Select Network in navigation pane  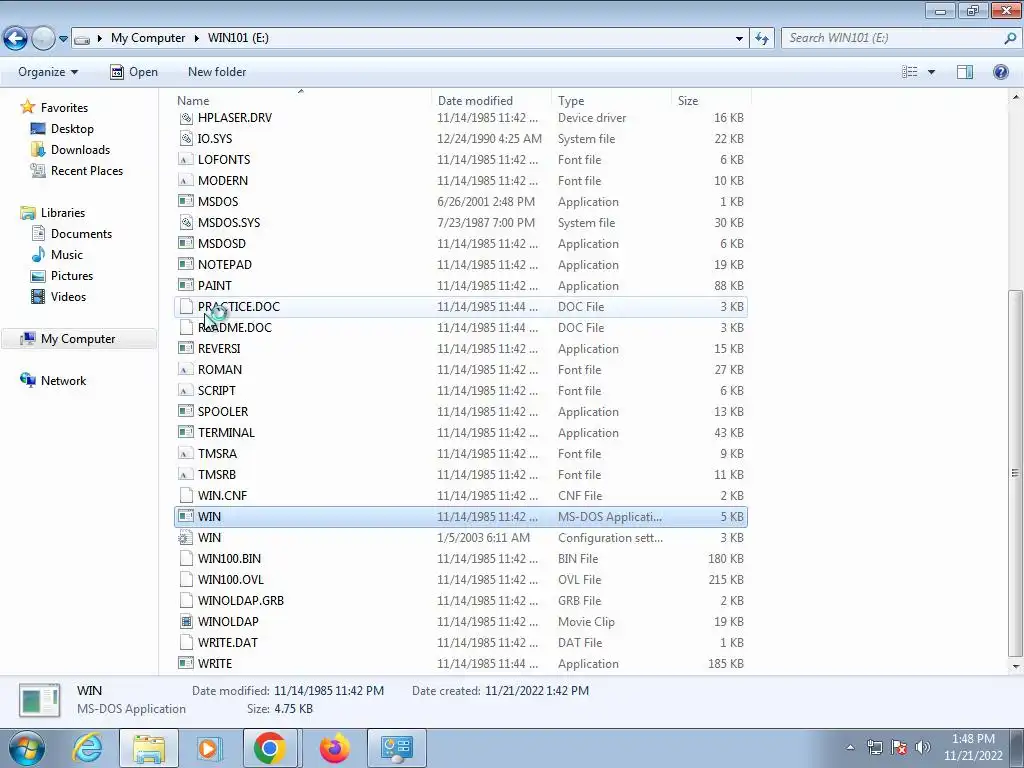click(63, 381)
